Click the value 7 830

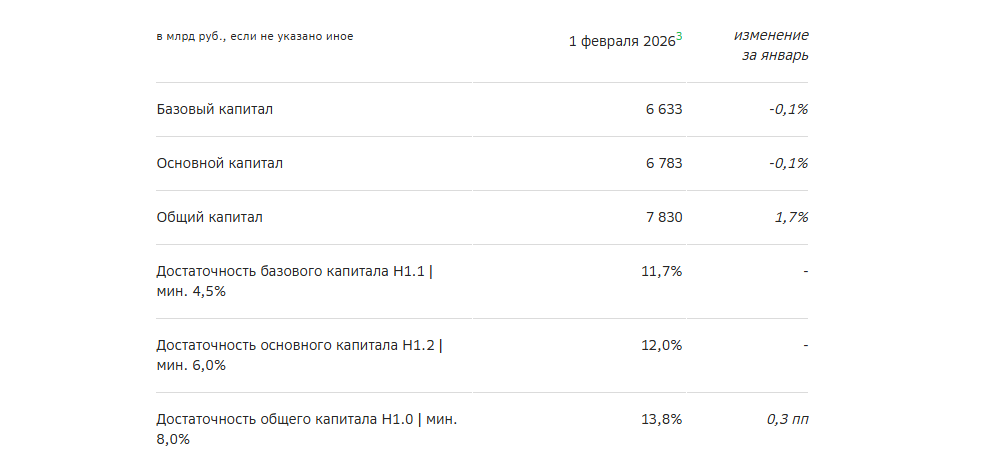[x=664, y=217]
